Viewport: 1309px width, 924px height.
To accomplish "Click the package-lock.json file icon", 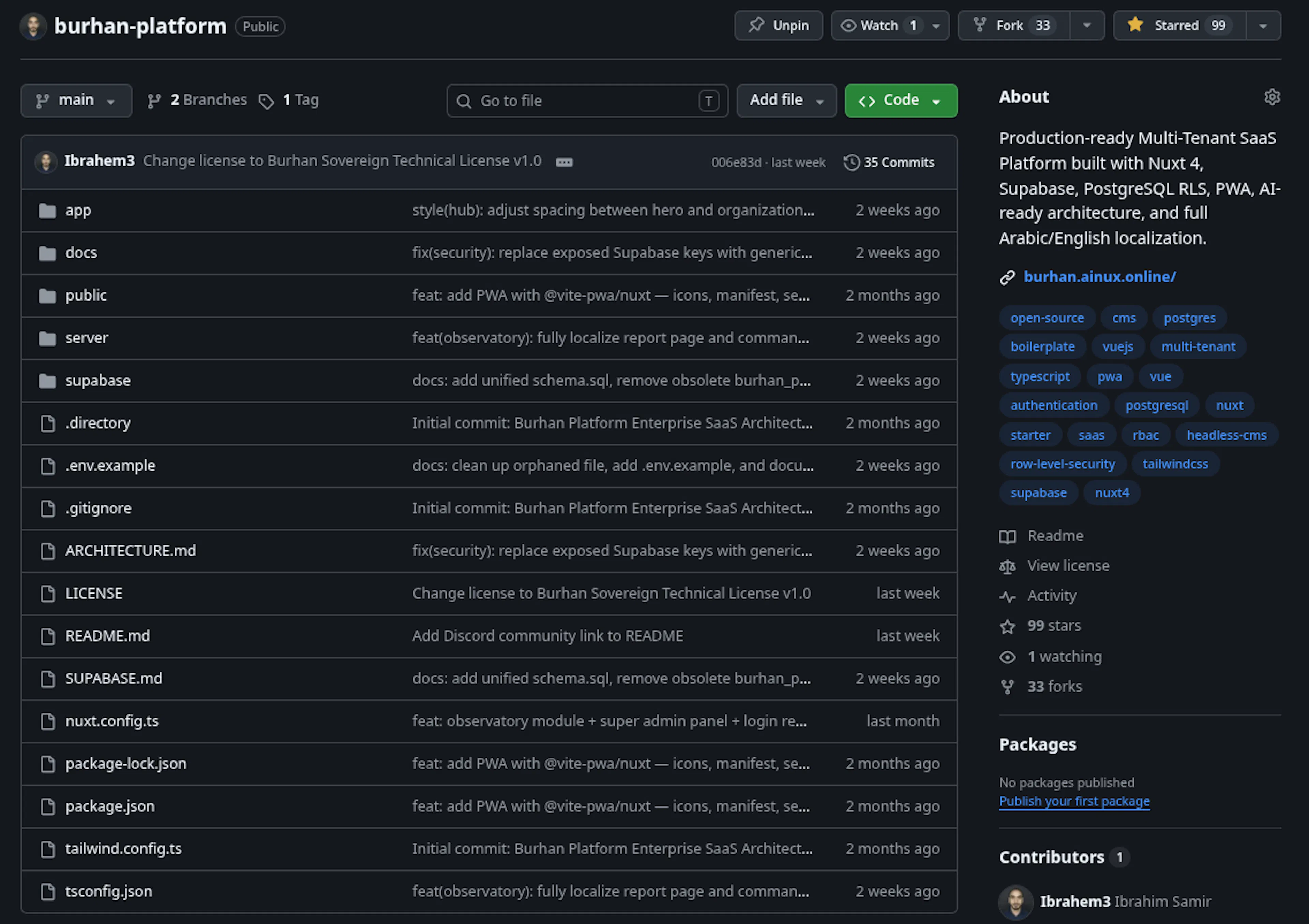I will (48, 764).
